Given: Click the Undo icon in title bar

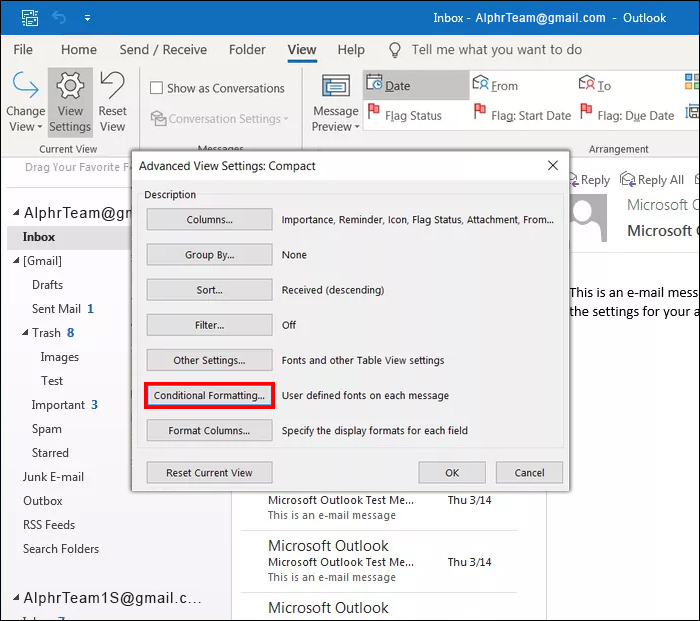Looking at the screenshot, I should point(58,18).
